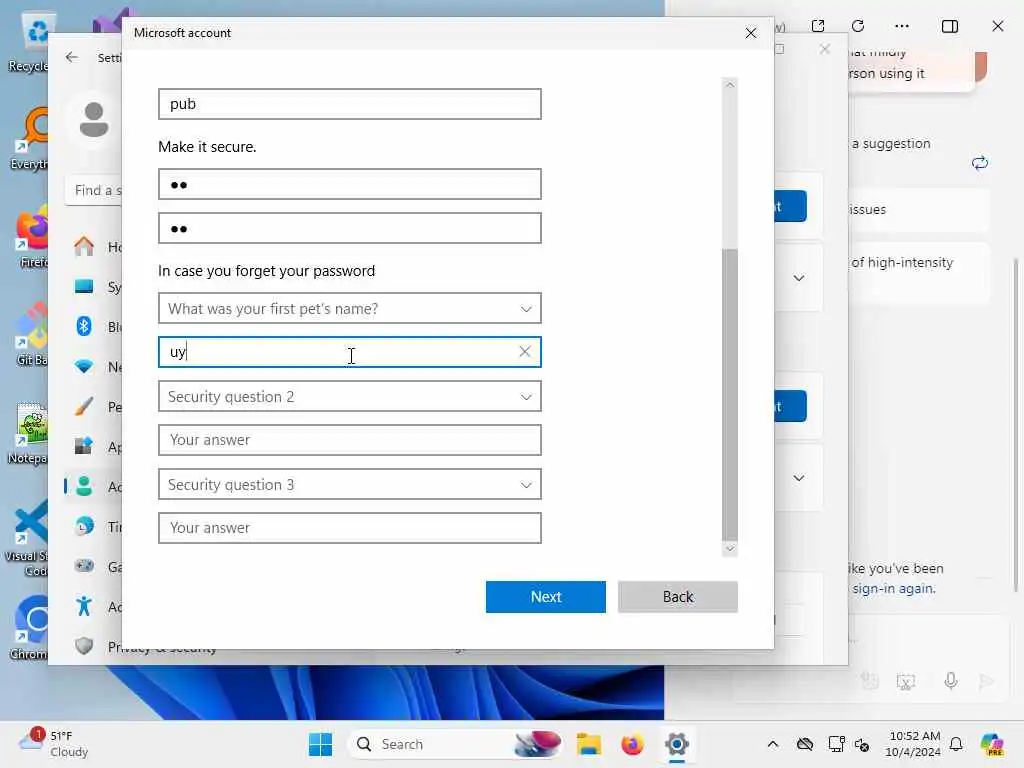The image size is (1024, 768).
Task: Click the Next button
Action: (x=545, y=596)
